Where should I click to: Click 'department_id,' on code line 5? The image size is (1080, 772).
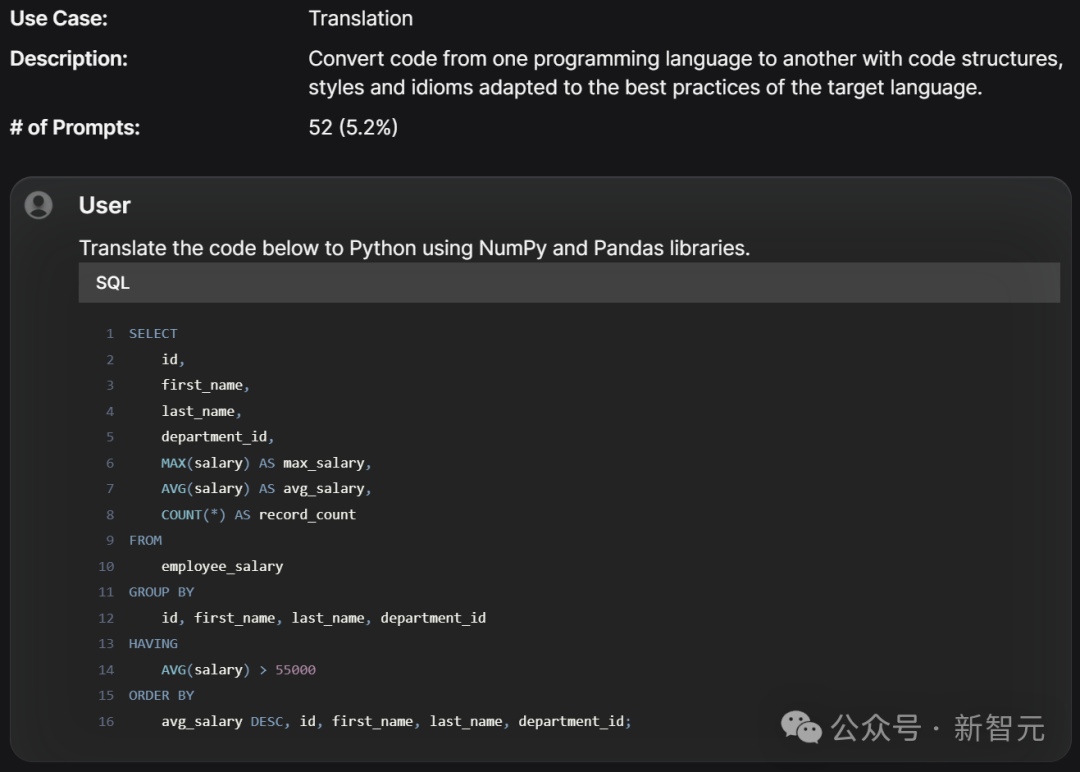click(x=218, y=437)
